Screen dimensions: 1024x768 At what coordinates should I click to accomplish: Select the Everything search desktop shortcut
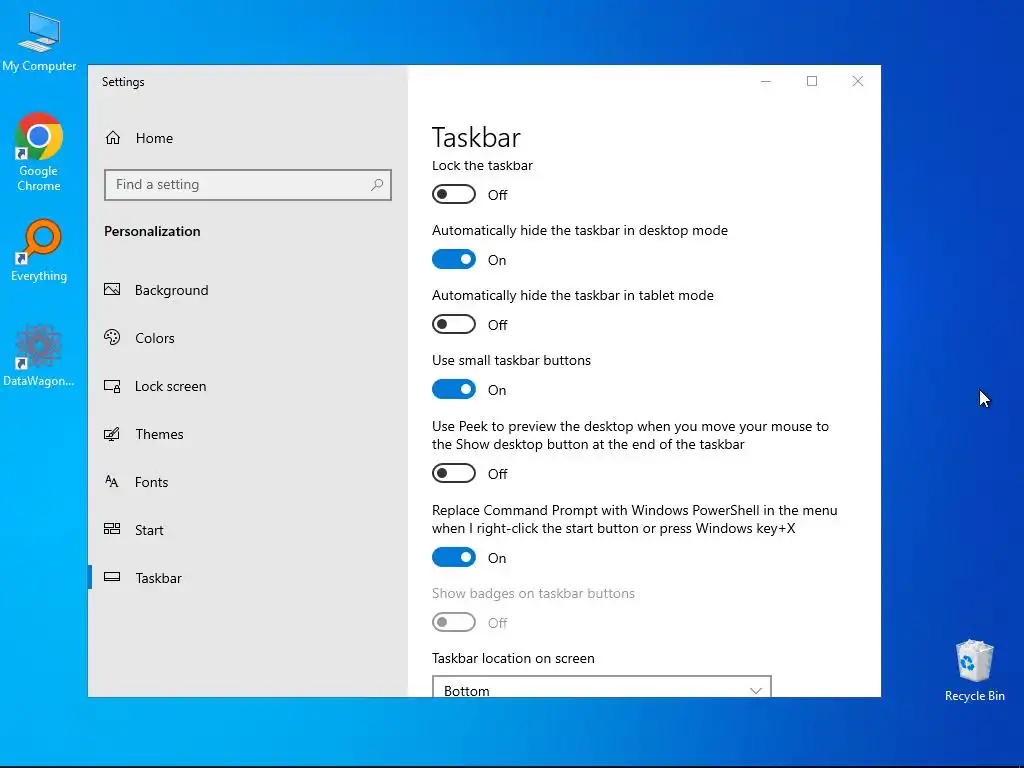(x=39, y=250)
